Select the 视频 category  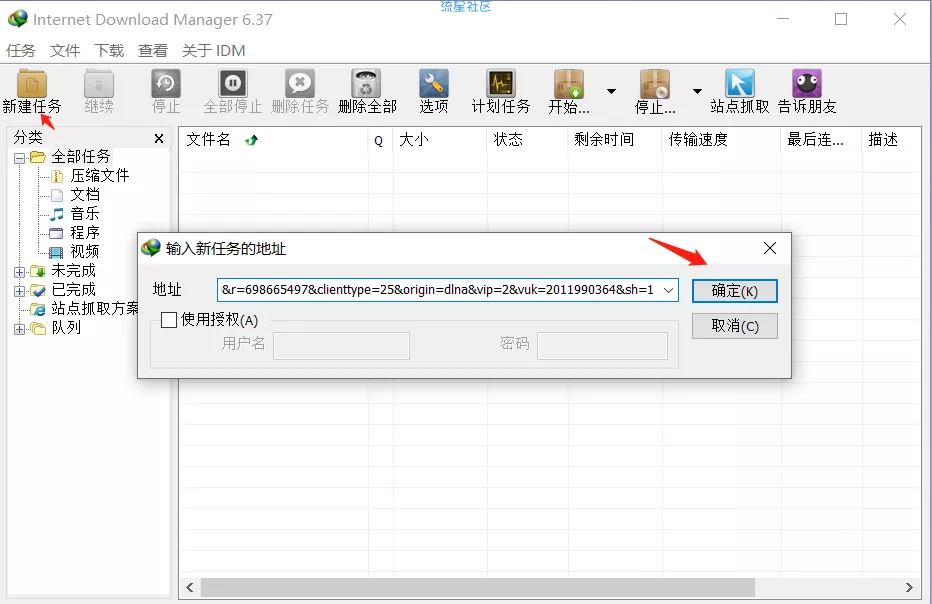click(85, 251)
